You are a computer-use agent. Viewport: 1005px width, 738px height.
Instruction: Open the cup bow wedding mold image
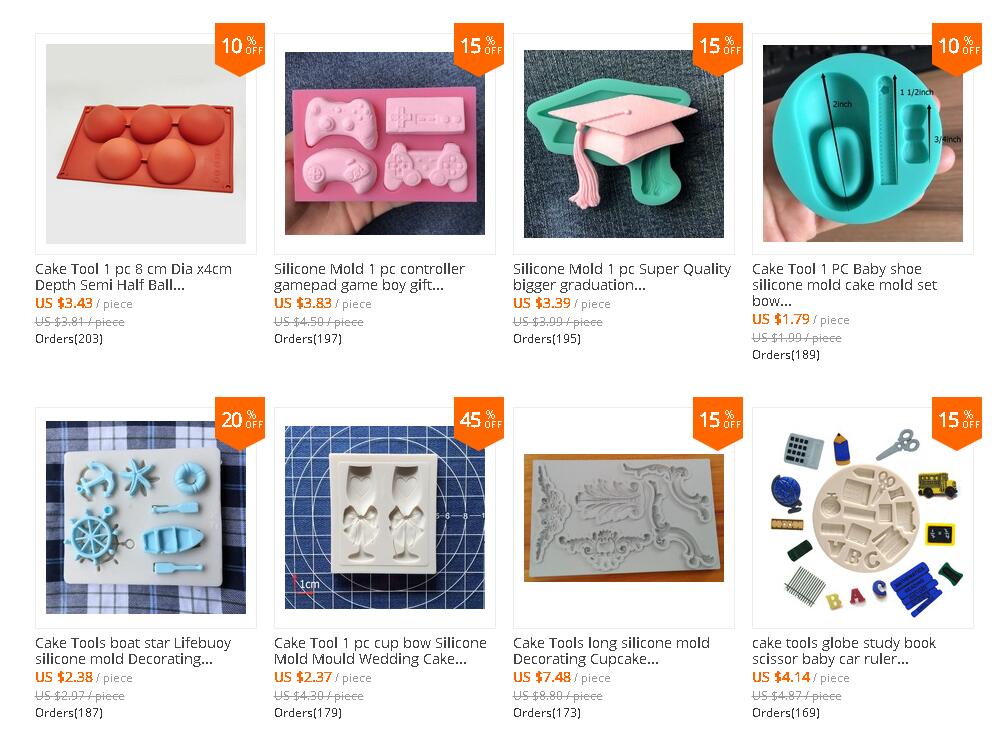385,517
